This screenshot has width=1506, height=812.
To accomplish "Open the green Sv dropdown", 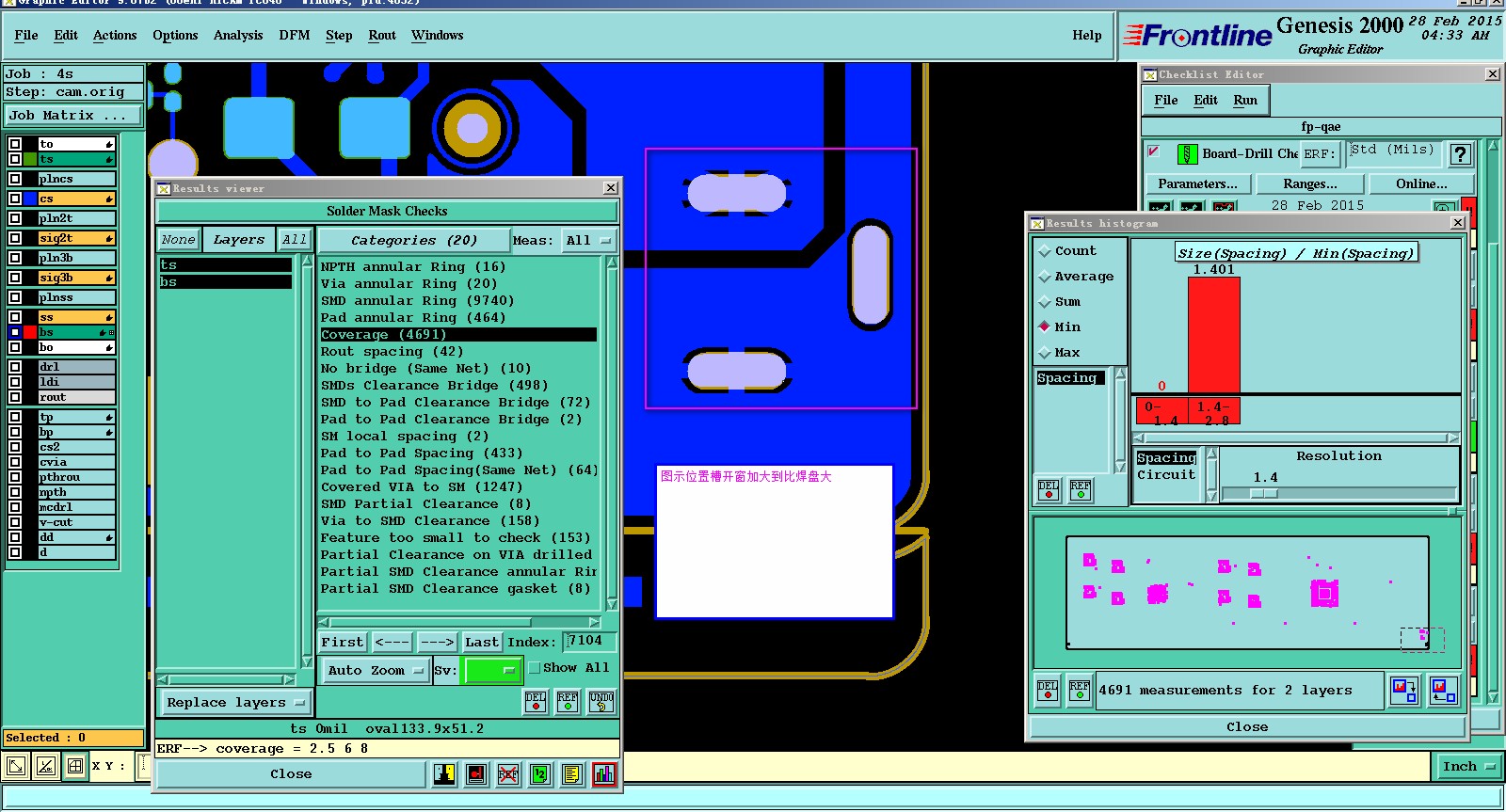I will [491, 671].
